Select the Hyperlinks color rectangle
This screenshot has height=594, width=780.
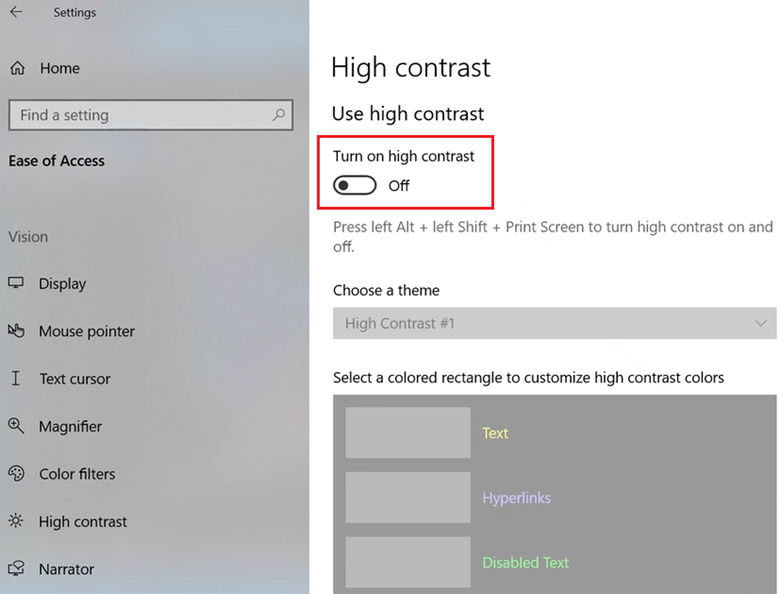(408, 497)
